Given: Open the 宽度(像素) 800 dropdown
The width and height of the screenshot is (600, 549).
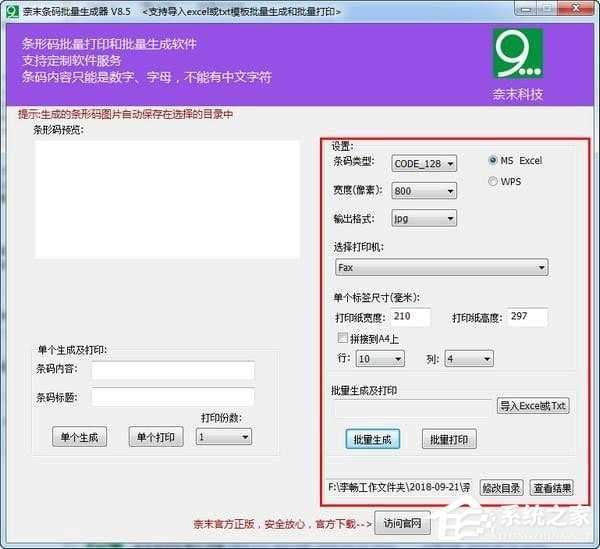Looking at the screenshot, I should pyautogui.click(x=424, y=191).
